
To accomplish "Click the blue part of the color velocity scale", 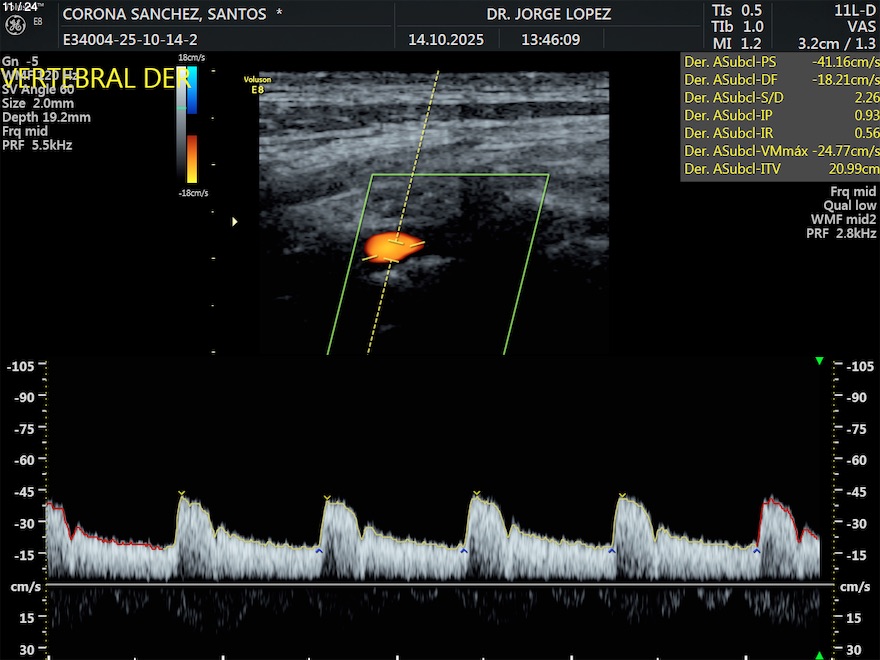I will 192,92.
